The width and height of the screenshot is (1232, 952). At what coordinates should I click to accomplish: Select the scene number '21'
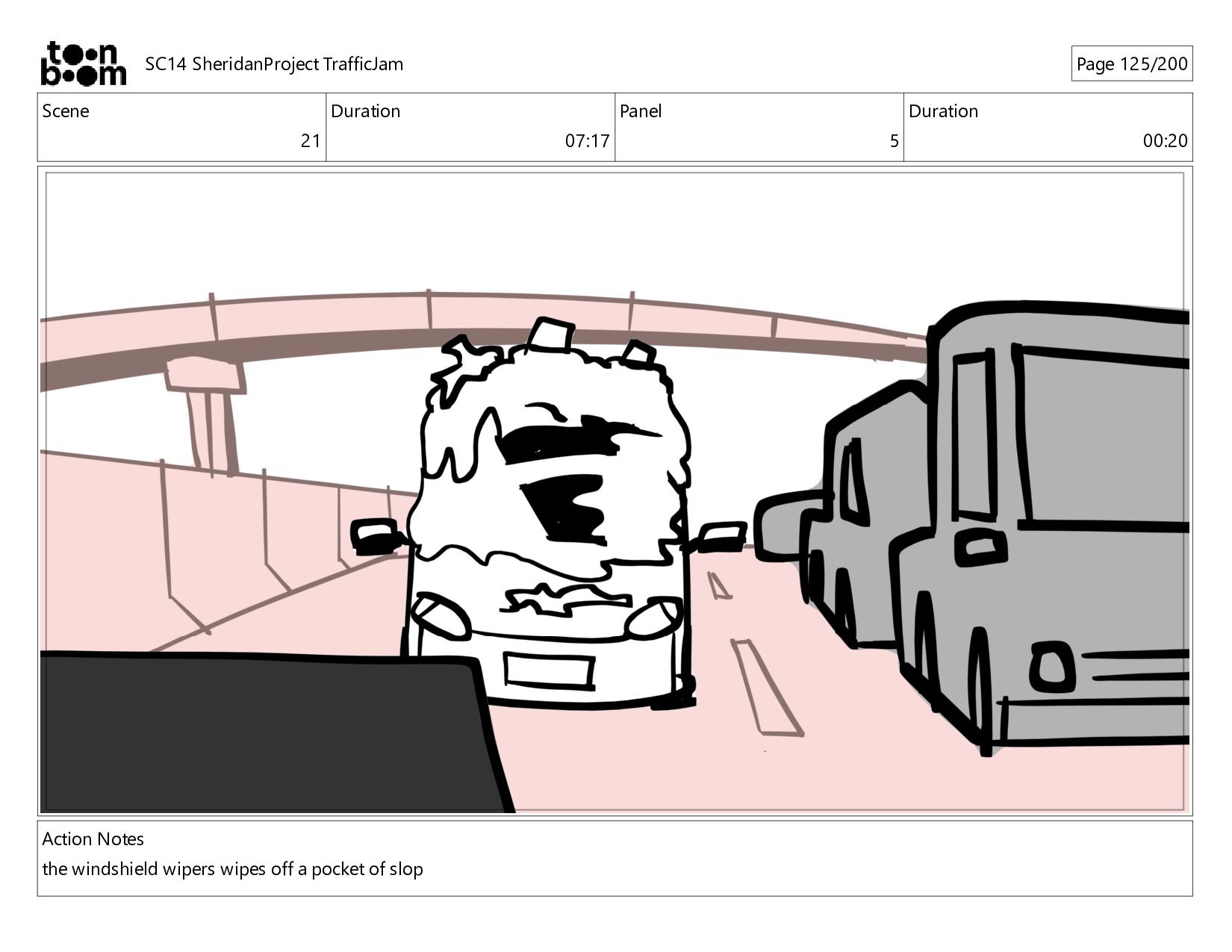click(x=310, y=141)
